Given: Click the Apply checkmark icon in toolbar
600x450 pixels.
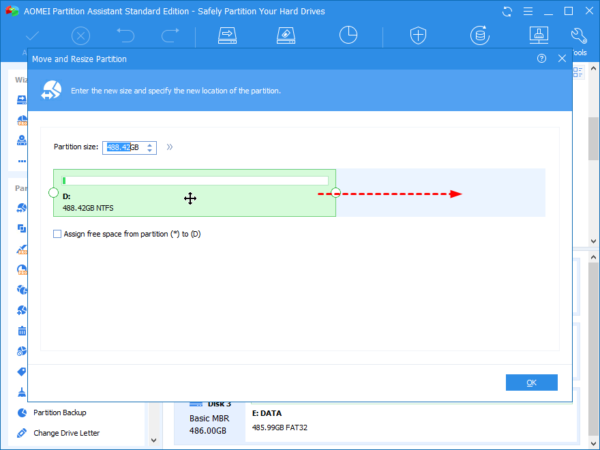Looking at the screenshot, I should pos(32,36).
